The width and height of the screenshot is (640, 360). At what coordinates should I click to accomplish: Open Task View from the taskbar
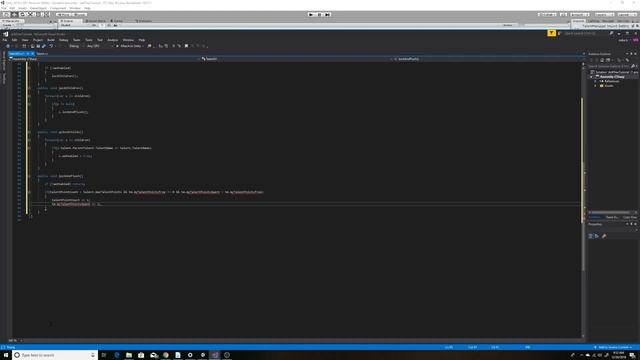[x=104, y=355]
